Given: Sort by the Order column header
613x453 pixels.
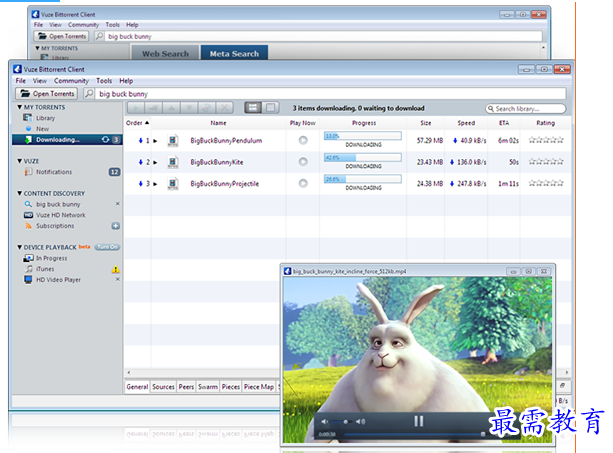Looking at the screenshot, I should click(x=137, y=123).
